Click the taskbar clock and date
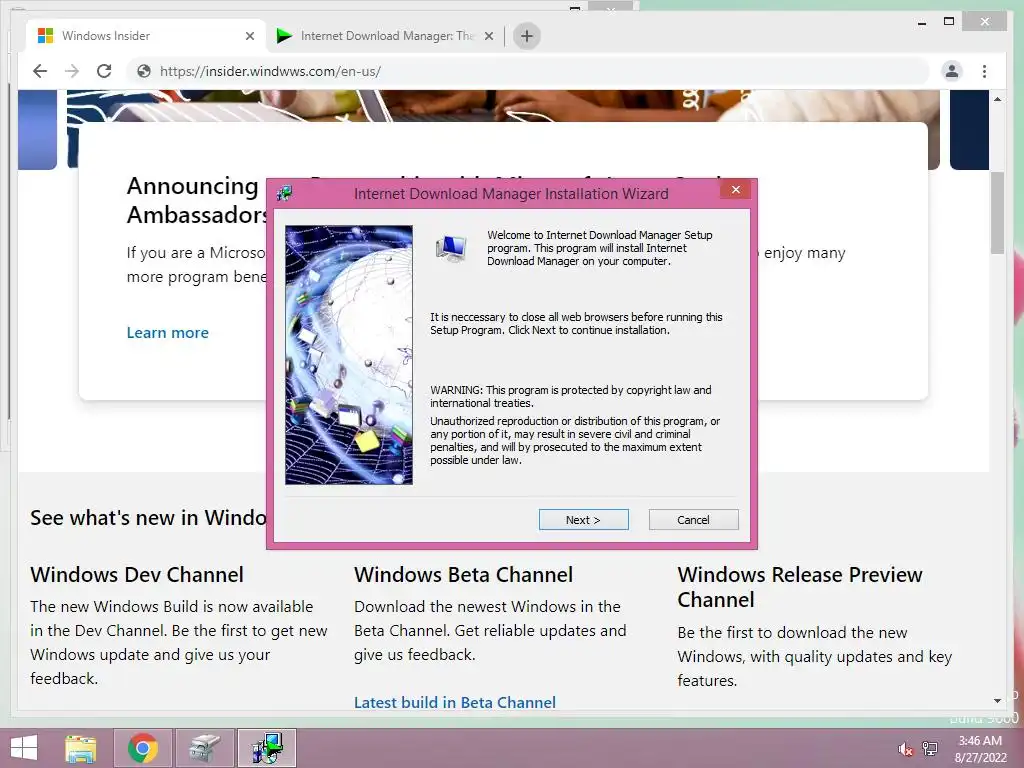Viewport: 1024px width, 768px height. click(x=980, y=749)
